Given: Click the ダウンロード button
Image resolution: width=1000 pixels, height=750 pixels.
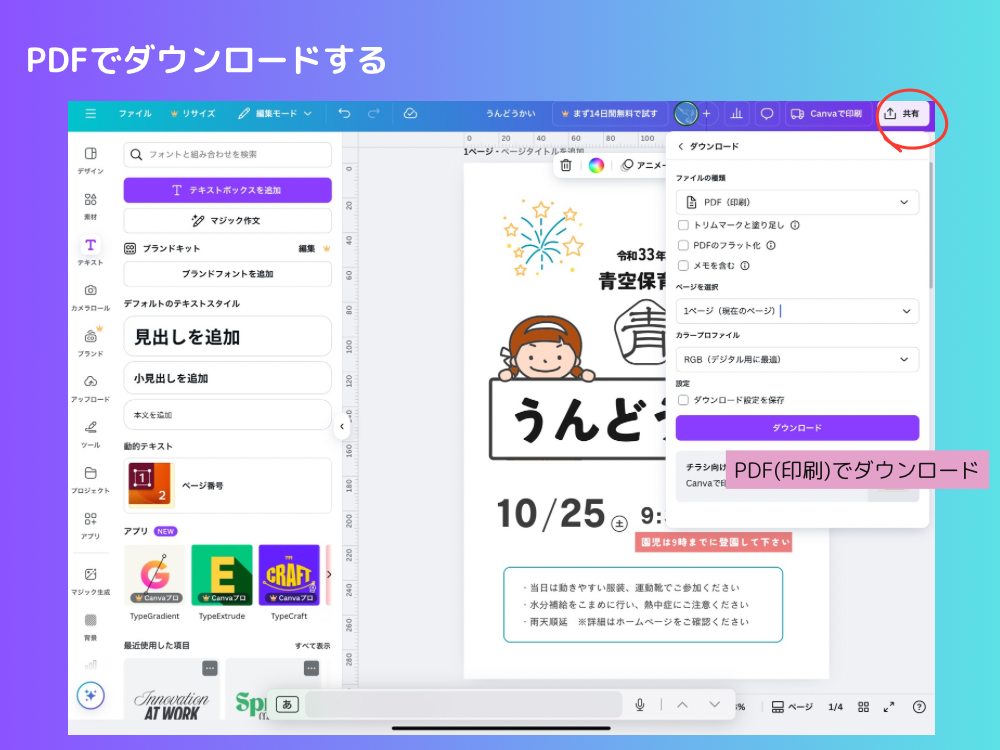Looking at the screenshot, I should tap(797, 428).
